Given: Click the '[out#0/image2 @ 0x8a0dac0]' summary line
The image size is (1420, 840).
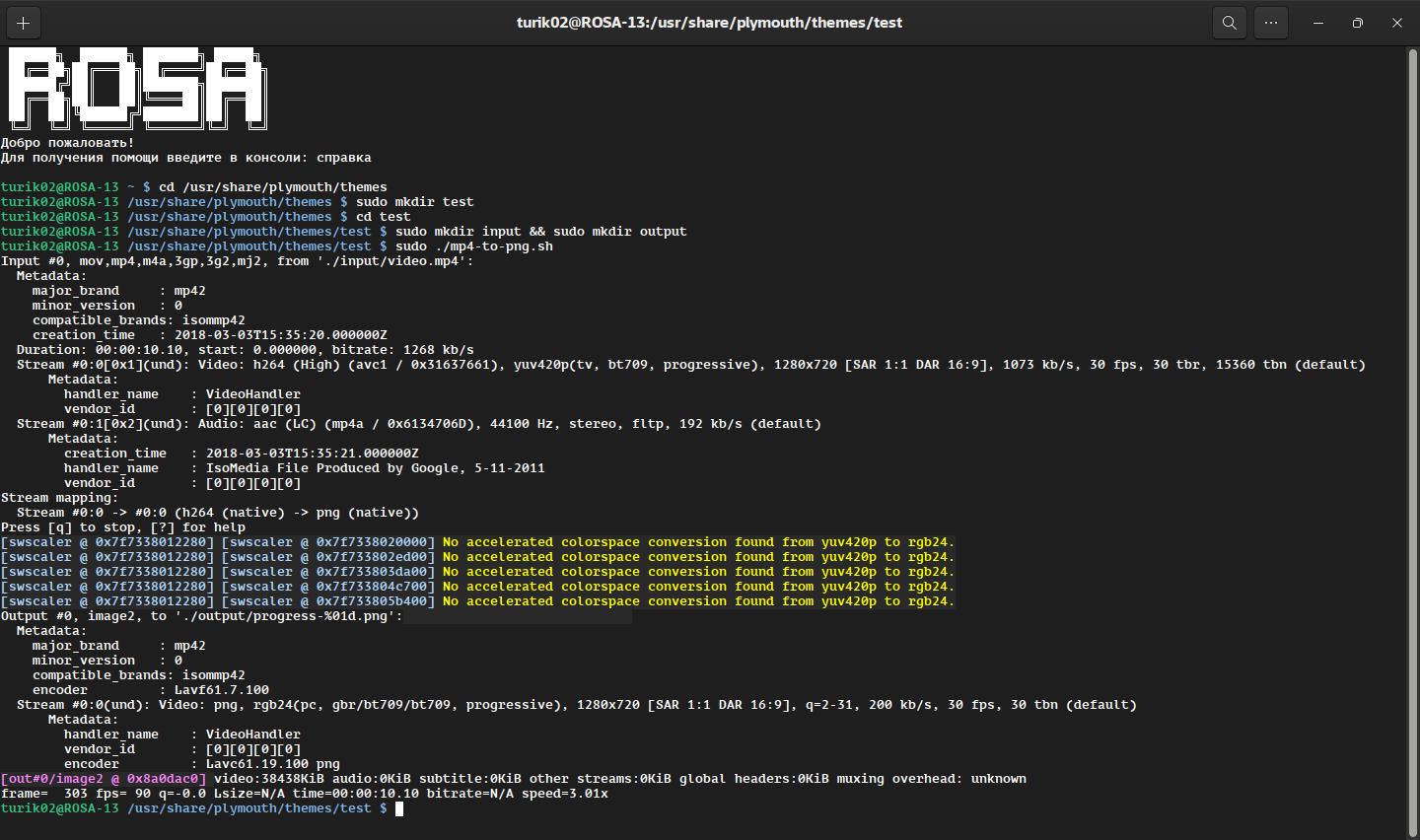Looking at the screenshot, I should point(514,779).
